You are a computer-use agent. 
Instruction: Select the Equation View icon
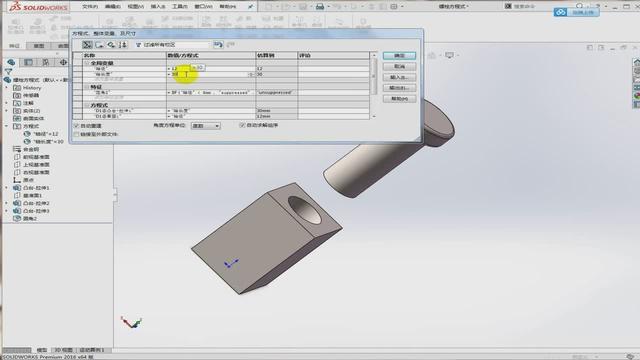[x=87, y=44]
